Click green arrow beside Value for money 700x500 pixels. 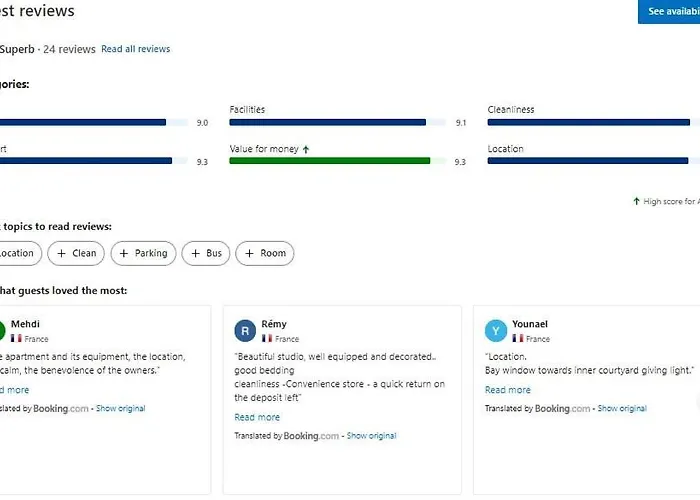point(306,149)
